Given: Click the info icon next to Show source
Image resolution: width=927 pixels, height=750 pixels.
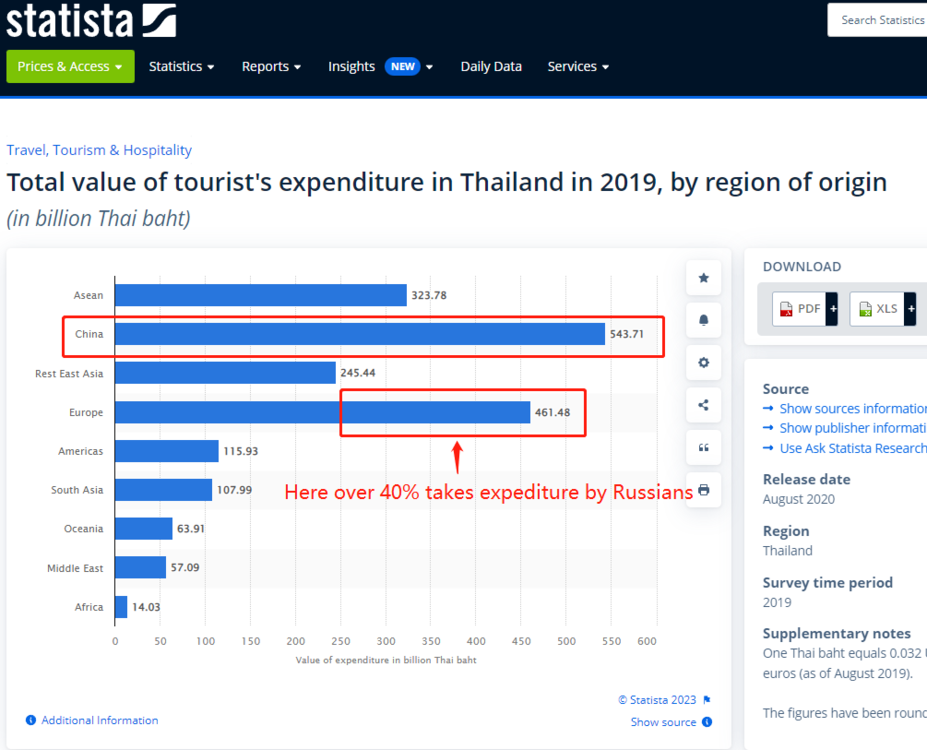Looking at the screenshot, I should pyautogui.click(x=707, y=722).
